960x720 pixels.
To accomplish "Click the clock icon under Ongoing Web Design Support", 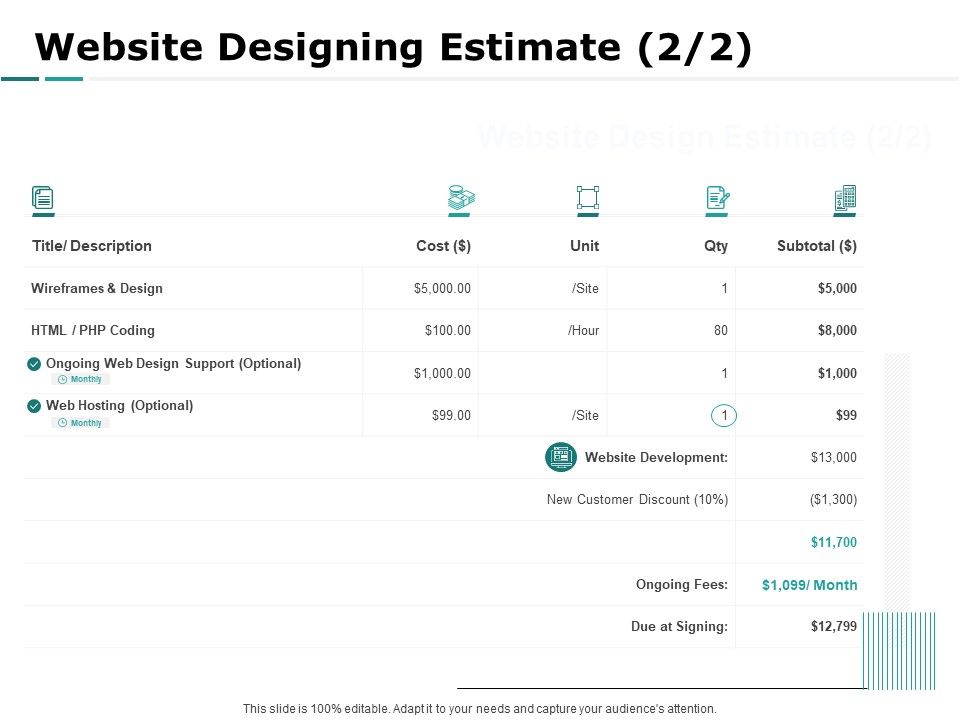I will (63, 379).
